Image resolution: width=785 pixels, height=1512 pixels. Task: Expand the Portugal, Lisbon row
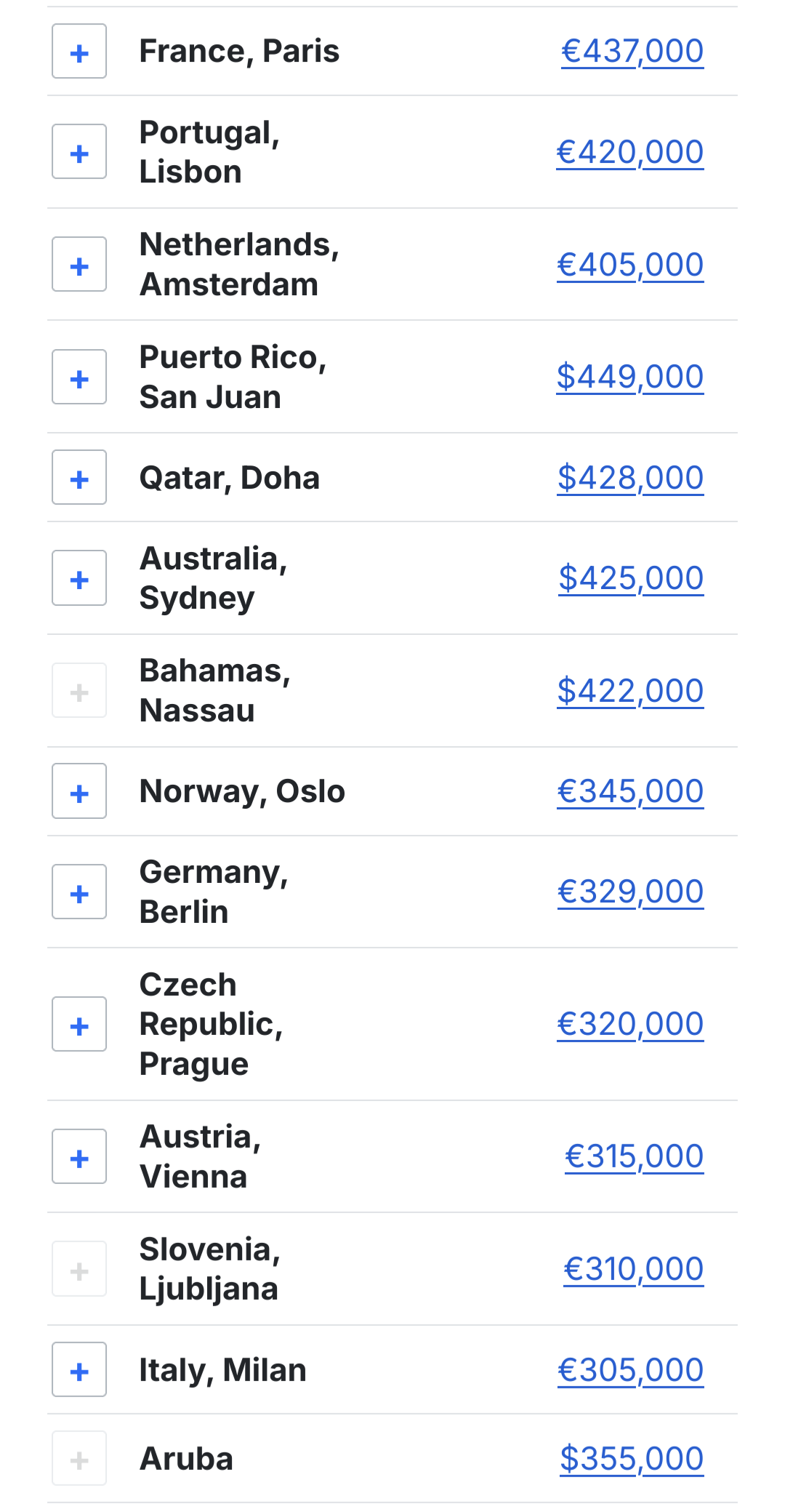79,152
